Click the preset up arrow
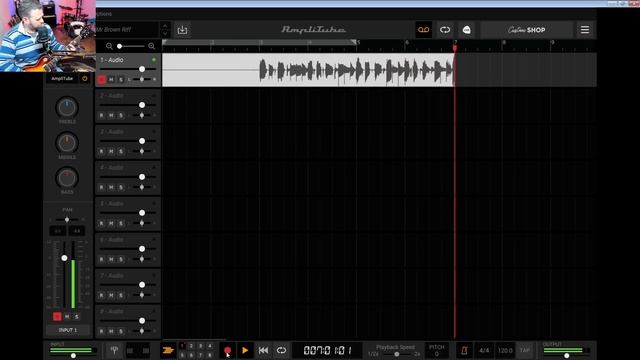 pos(165,26)
